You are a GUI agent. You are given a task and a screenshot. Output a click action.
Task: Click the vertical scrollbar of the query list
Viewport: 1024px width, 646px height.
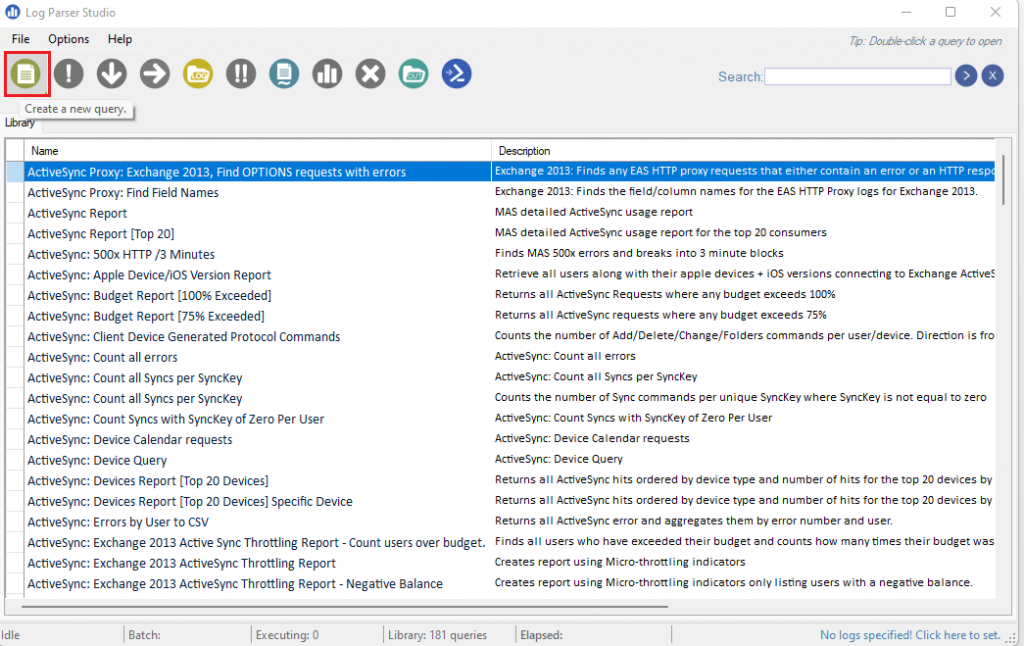(x=1003, y=180)
